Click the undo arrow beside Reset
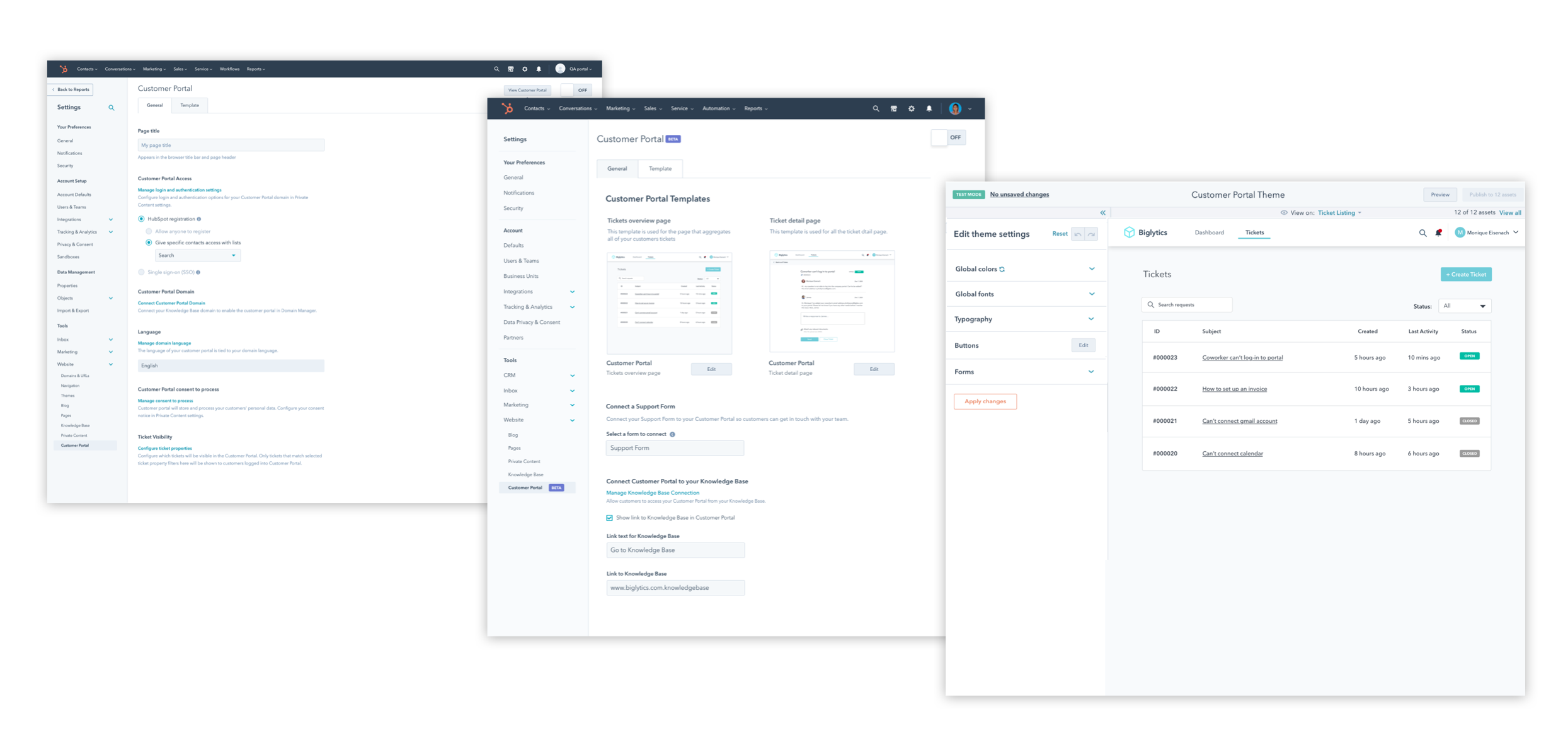This screenshot has height=741, width=1568. click(x=1078, y=234)
